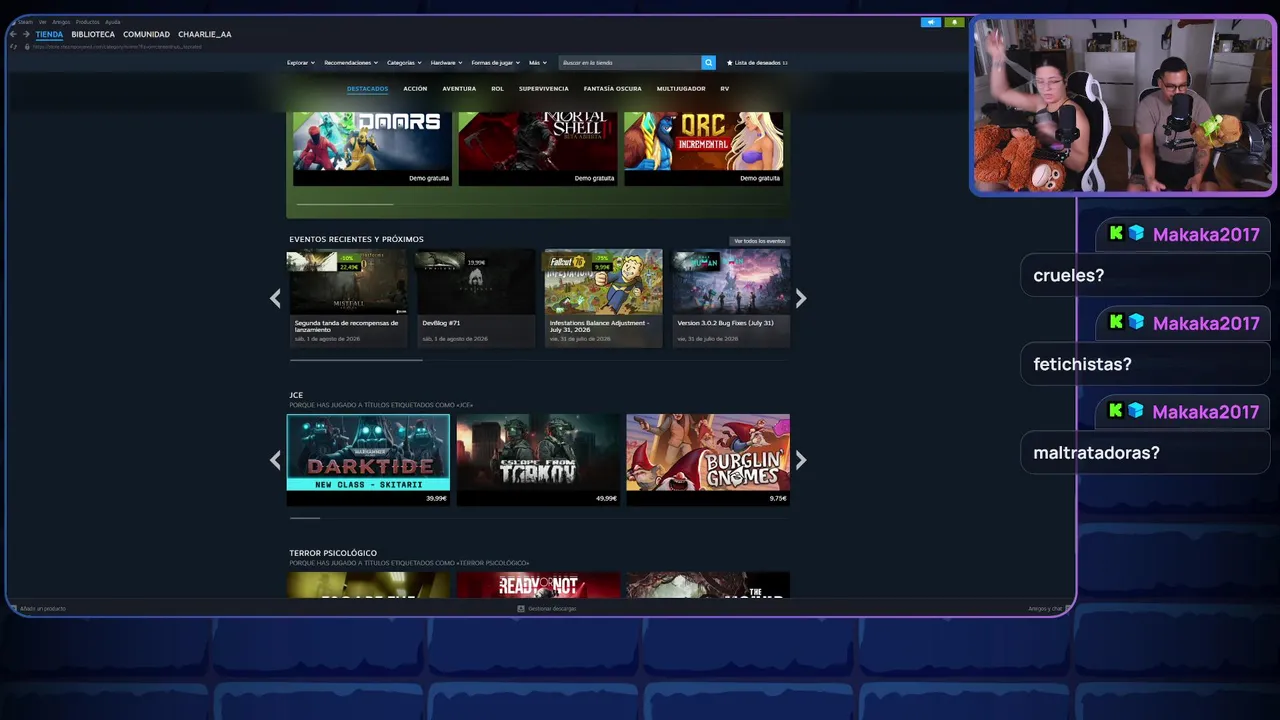Open the Ver menu
Image resolution: width=1280 pixels, height=720 pixels.
point(42,21)
